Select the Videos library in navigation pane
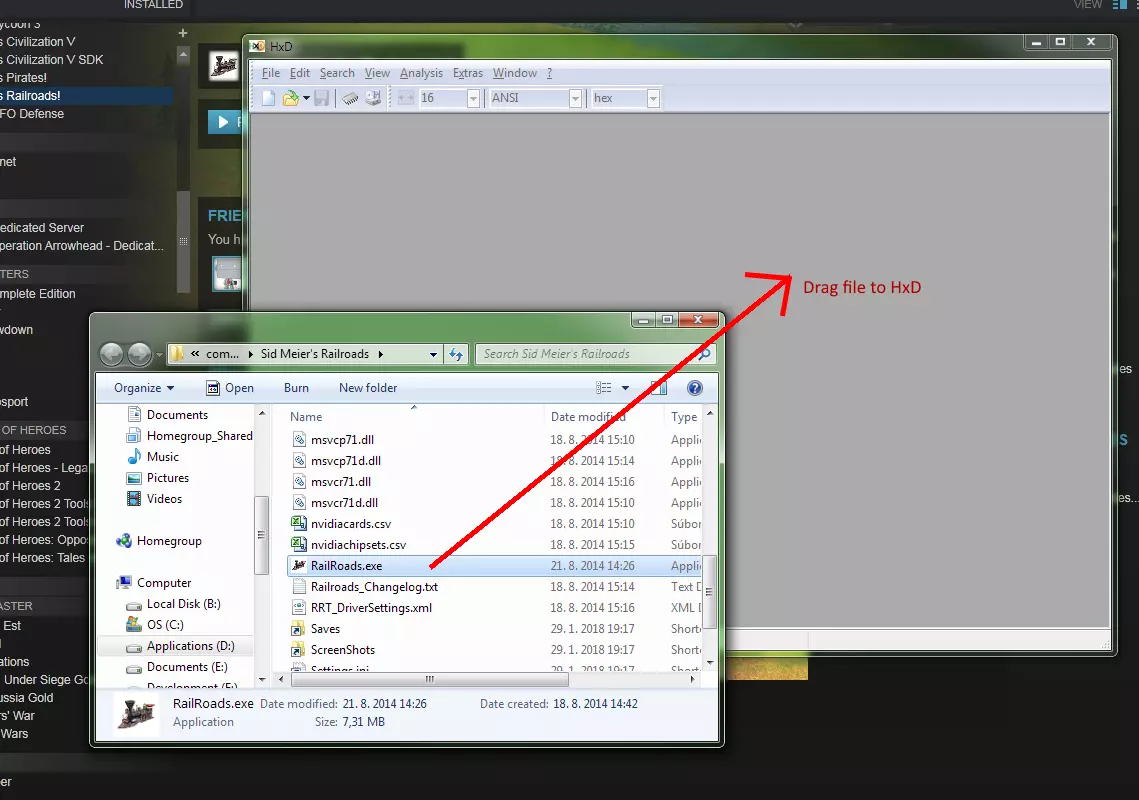Screen dimensions: 1139x800 164,499
